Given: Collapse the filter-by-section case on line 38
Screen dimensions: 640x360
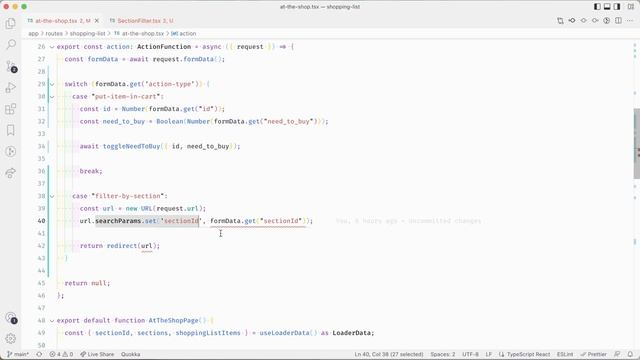Looking at the screenshot, I should [x=52, y=196].
